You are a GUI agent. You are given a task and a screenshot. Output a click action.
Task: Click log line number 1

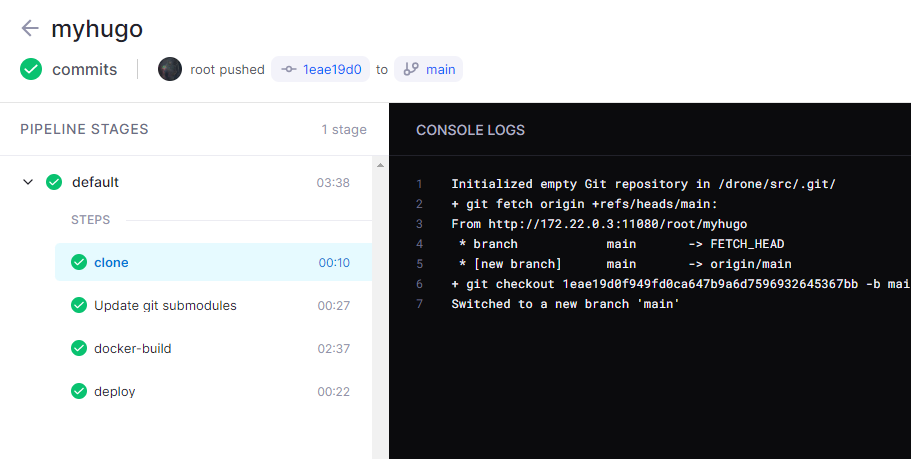point(419,184)
